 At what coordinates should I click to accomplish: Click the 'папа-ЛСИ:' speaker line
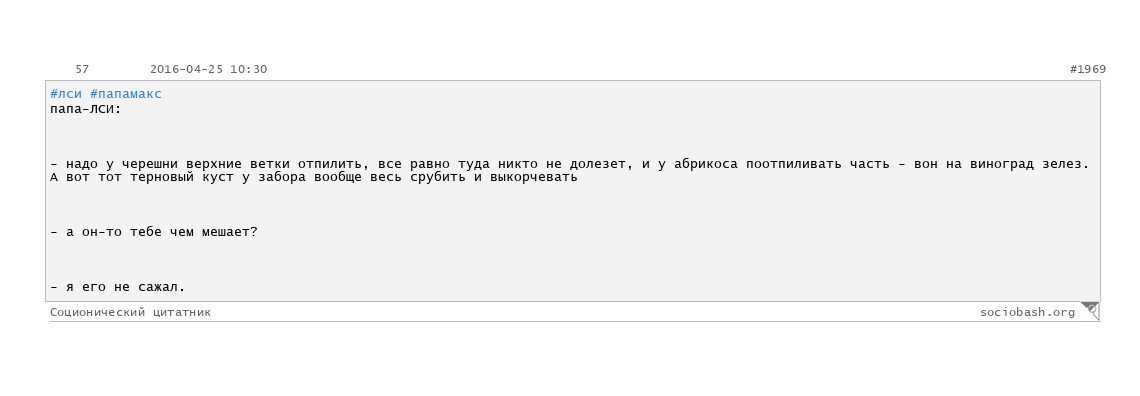[x=86, y=108]
